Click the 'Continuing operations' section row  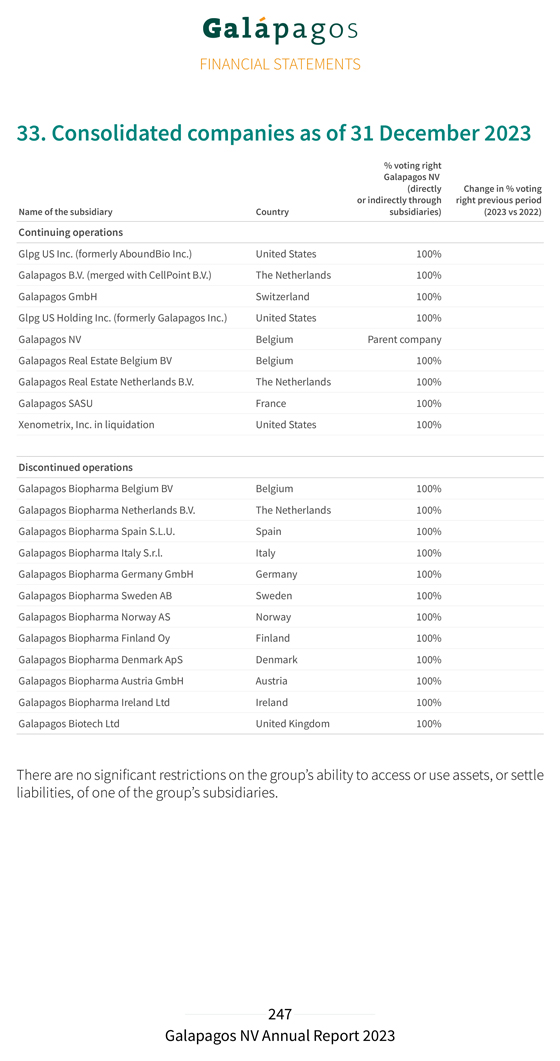(x=280, y=232)
